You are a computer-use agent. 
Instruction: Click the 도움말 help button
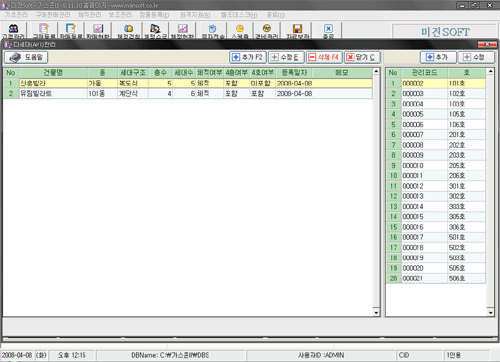(26, 57)
